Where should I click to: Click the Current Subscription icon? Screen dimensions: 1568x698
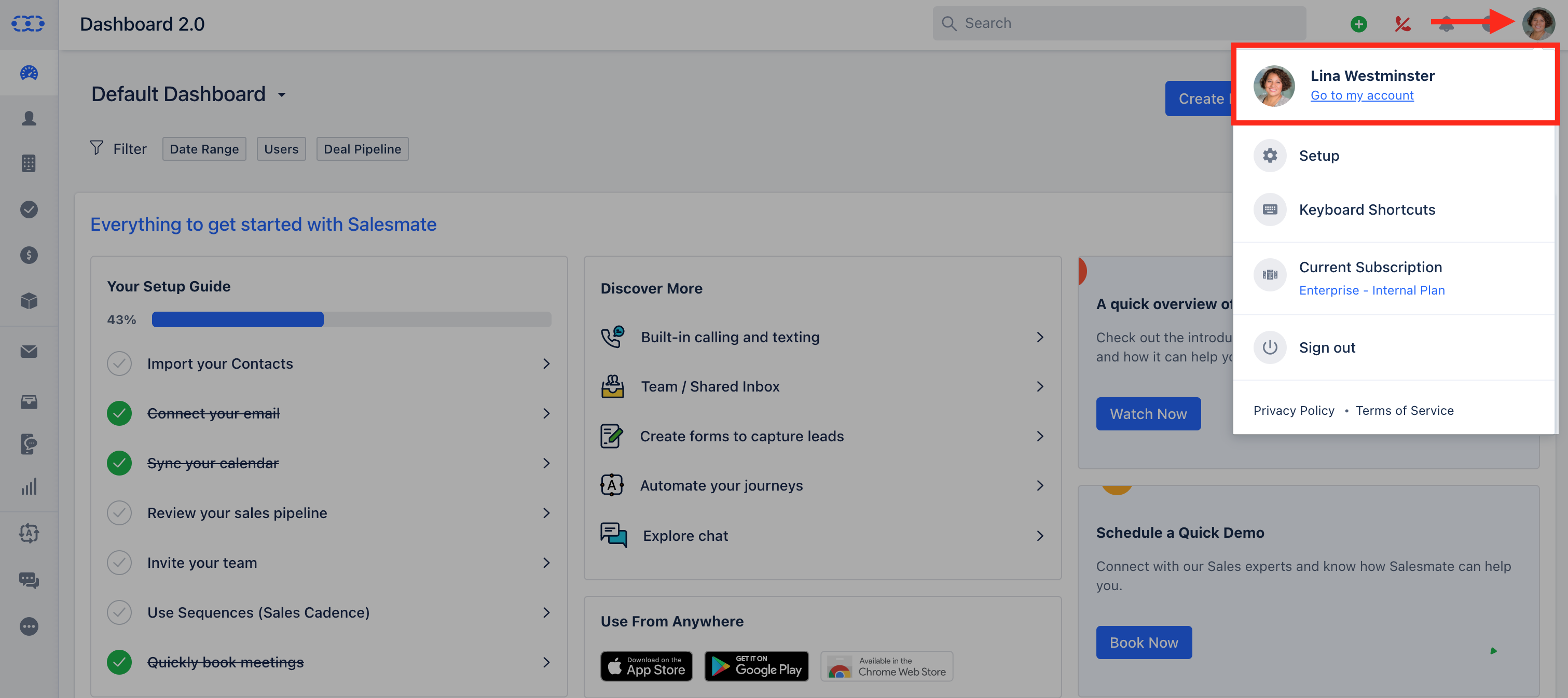pyautogui.click(x=1270, y=274)
